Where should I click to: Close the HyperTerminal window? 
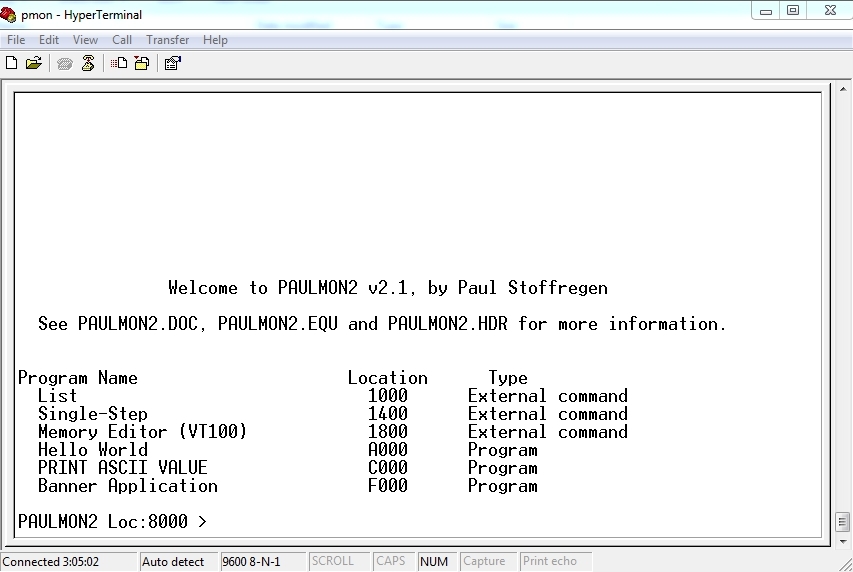coord(831,11)
